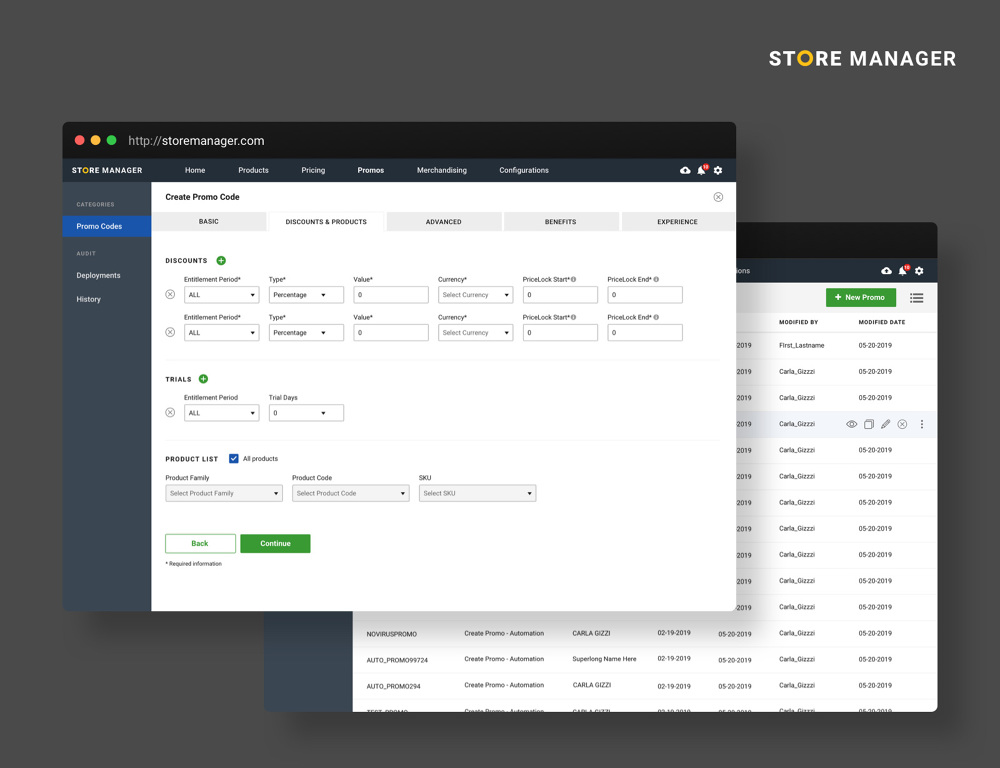Switch to the Advanced tab
Viewport: 1000px width, 768px height.
click(443, 222)
